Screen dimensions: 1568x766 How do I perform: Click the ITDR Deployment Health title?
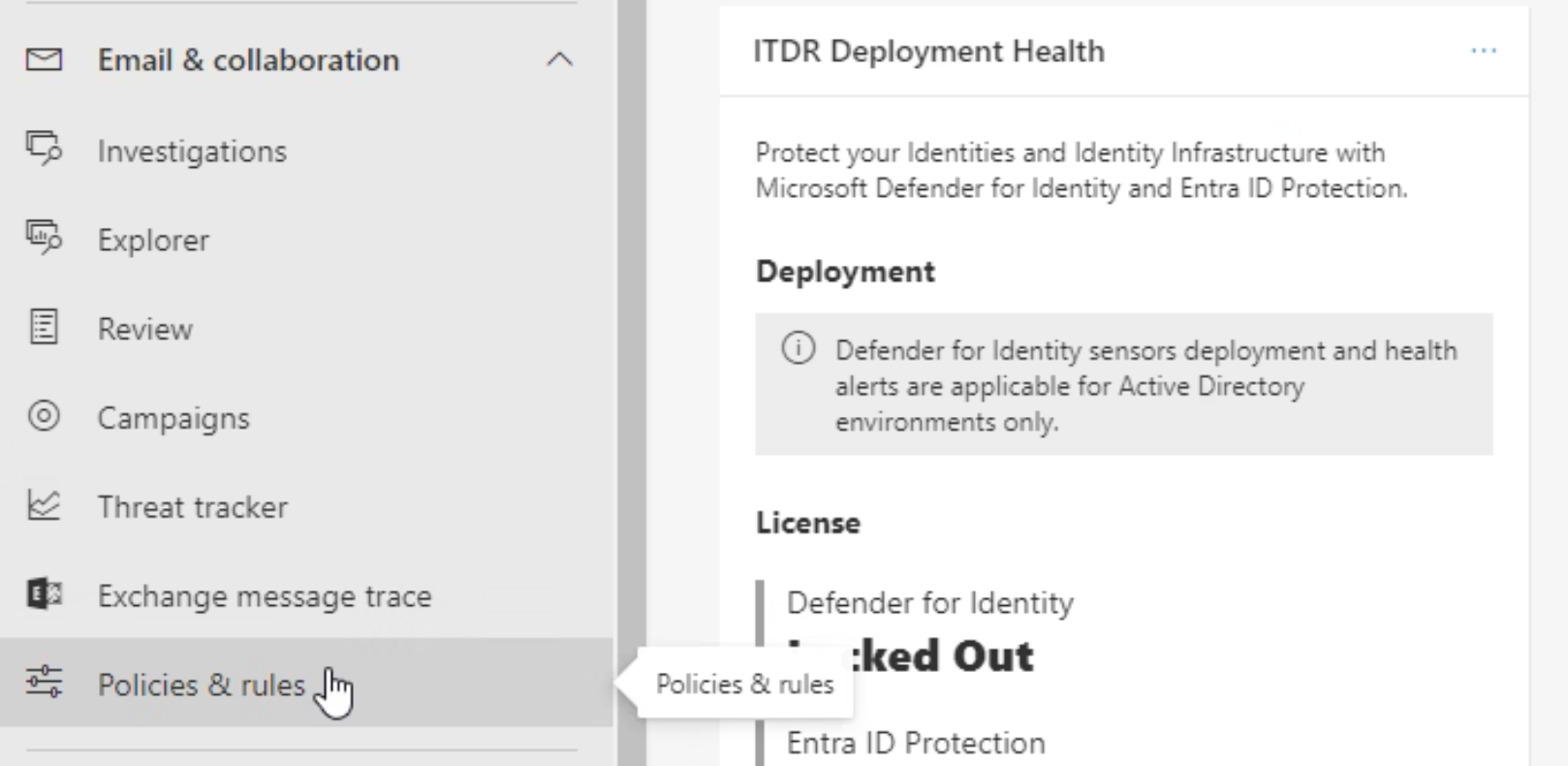pos(928,50)
